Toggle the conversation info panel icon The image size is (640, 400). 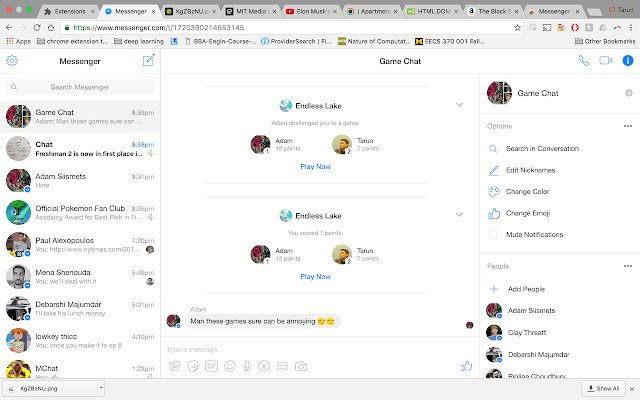(628, 60)
